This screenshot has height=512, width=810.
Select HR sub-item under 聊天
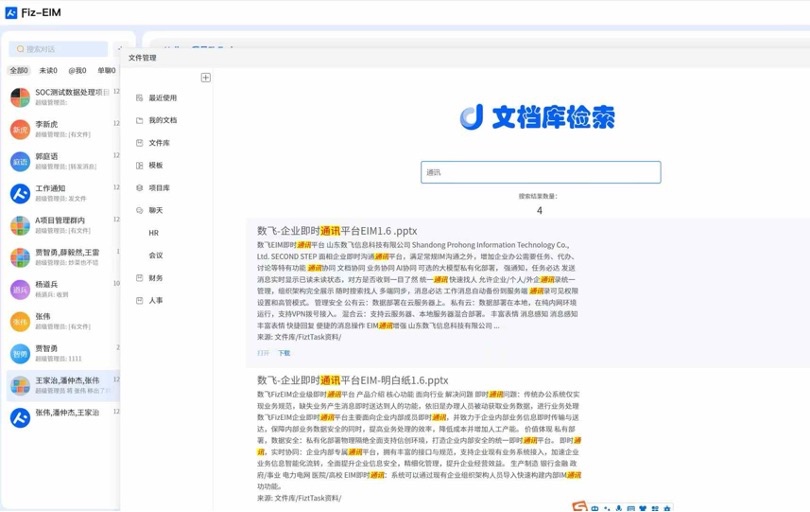153,233
